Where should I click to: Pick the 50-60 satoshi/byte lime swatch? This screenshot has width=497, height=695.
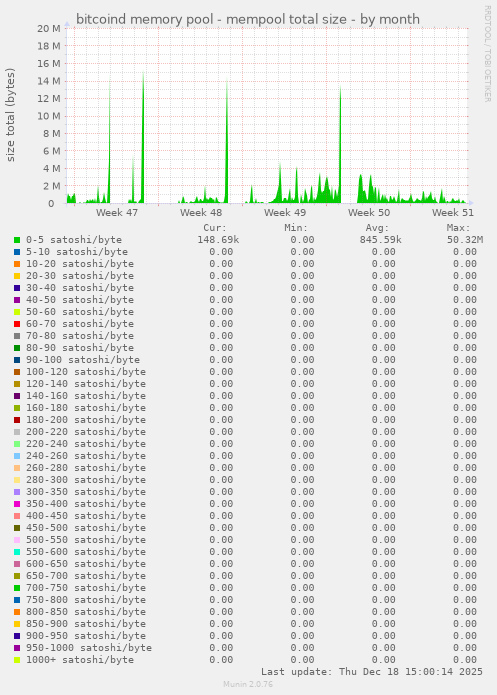tap(17, 312)
